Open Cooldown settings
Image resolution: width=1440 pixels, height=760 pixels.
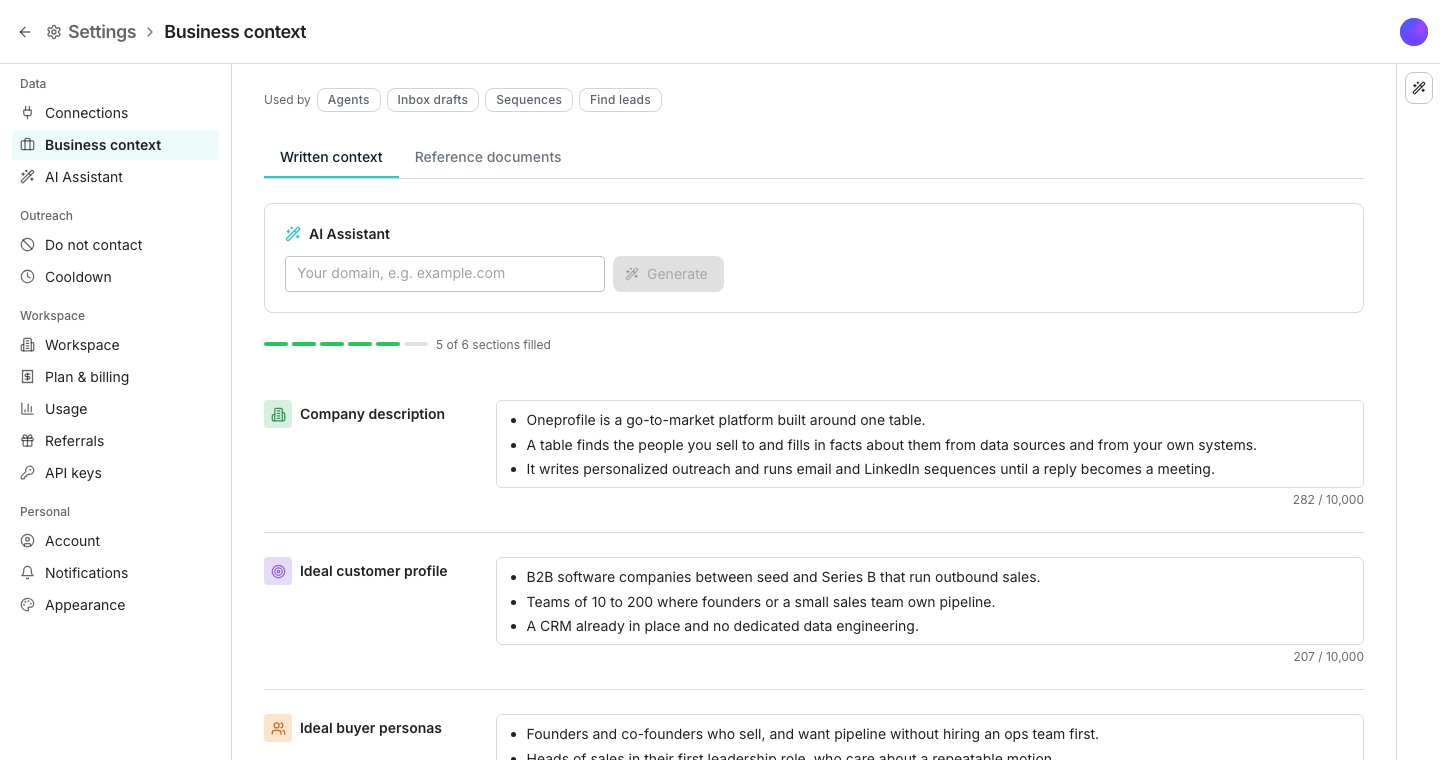click(115, 277)
